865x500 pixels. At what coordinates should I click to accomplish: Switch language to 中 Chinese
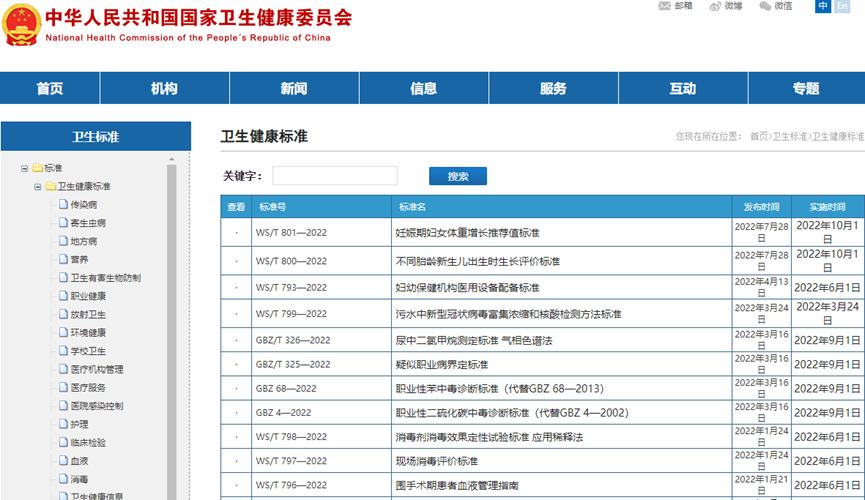coord(823,6)
